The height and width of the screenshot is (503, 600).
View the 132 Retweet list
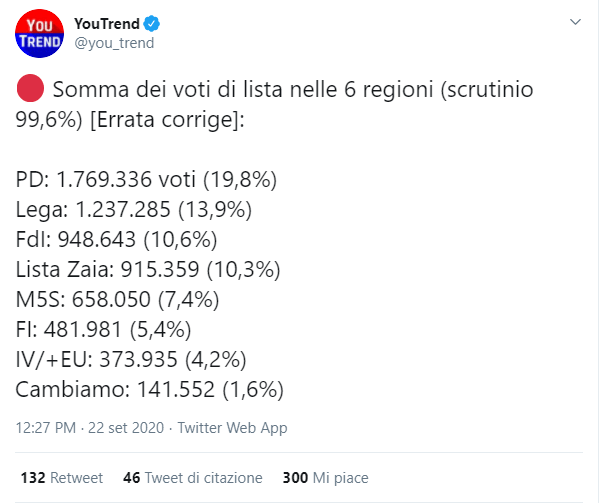pyautogui.click(x=59, y=477)
